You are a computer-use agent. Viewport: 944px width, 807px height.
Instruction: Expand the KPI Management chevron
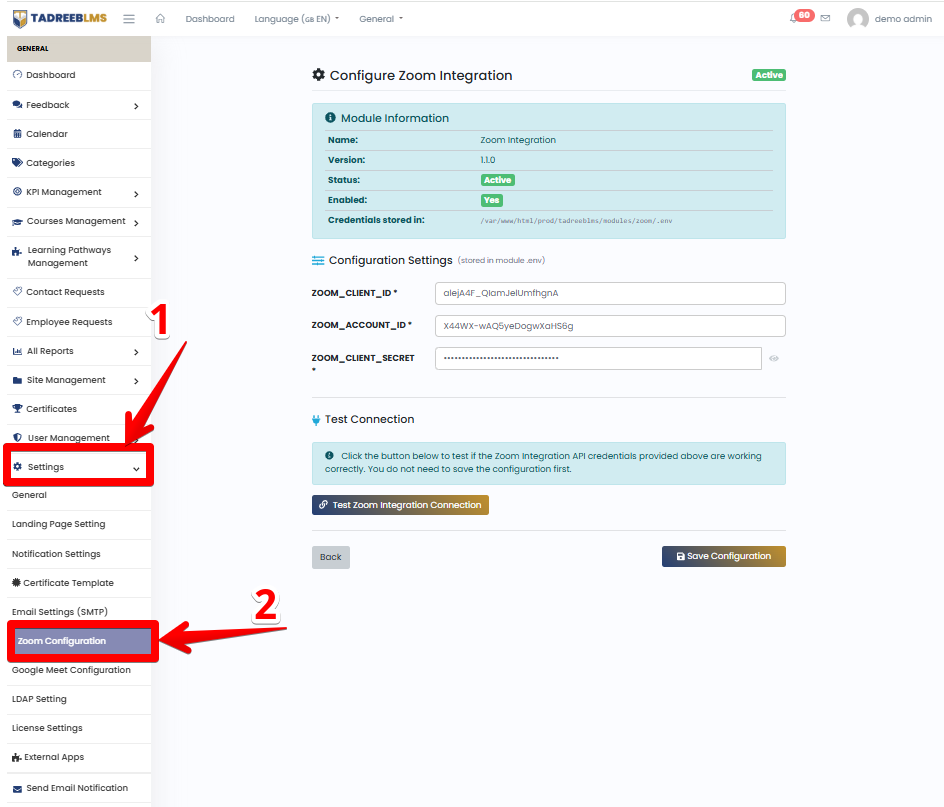(x=136, y=194)
